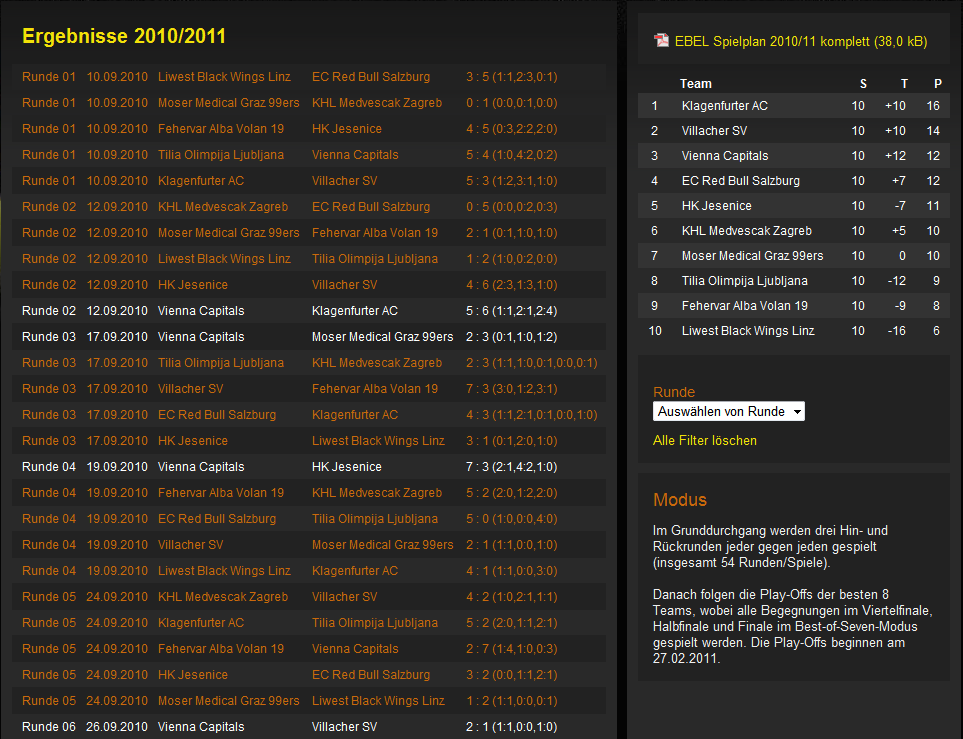
Task: Click the score 2 : 7 (1:4,1:0,0:3)
Action: (x=512, y=649)
